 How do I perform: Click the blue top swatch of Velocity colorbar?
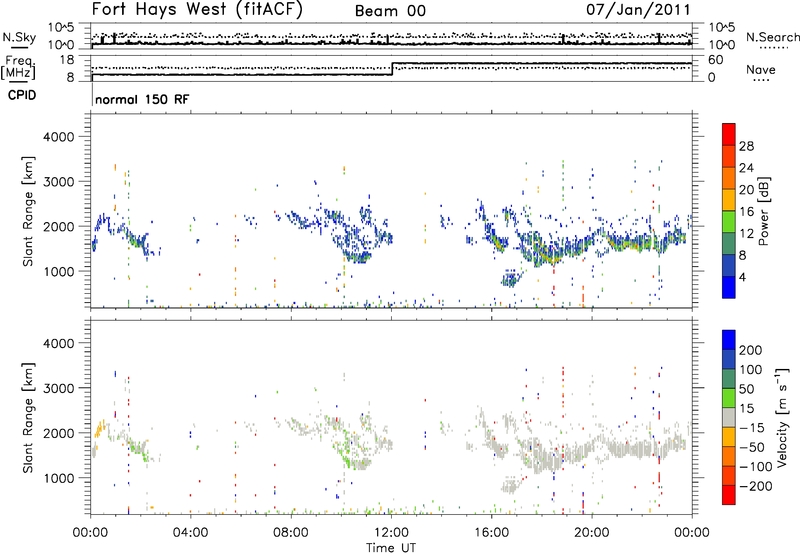[729, 339]
